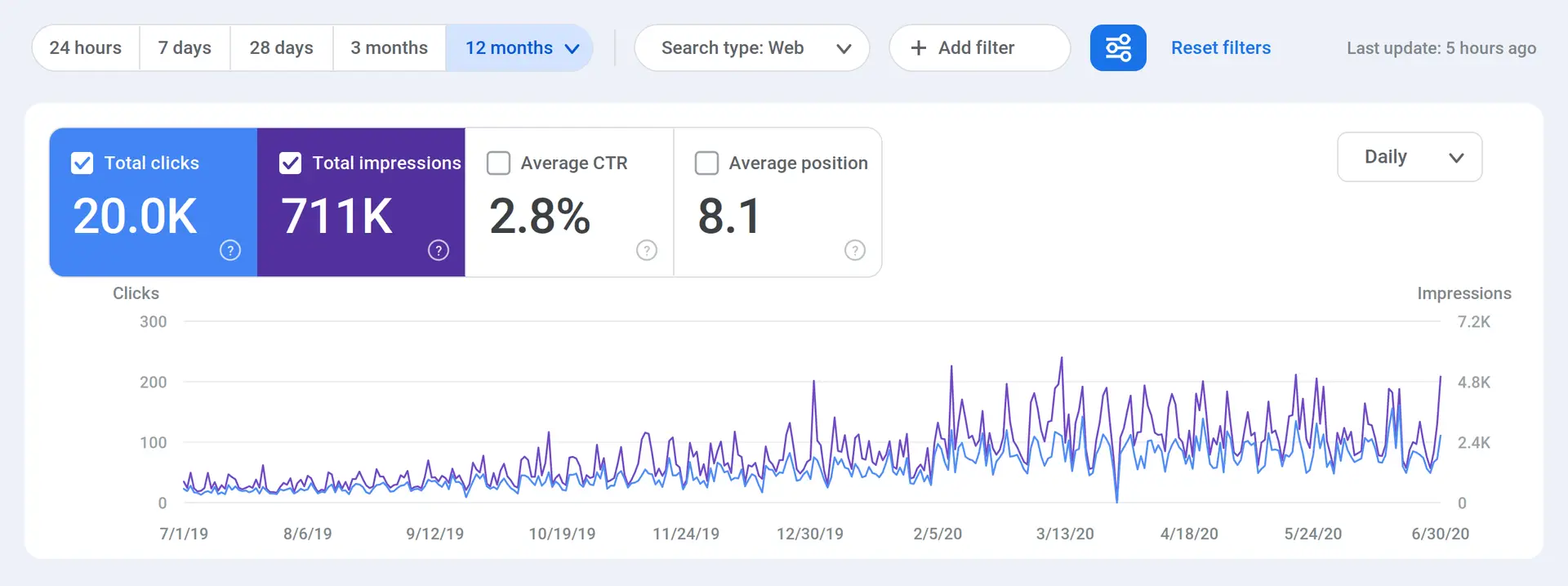Click the Impressions axis label
This screenshot has width=1568, height=586.
[x=1464, y=293]
